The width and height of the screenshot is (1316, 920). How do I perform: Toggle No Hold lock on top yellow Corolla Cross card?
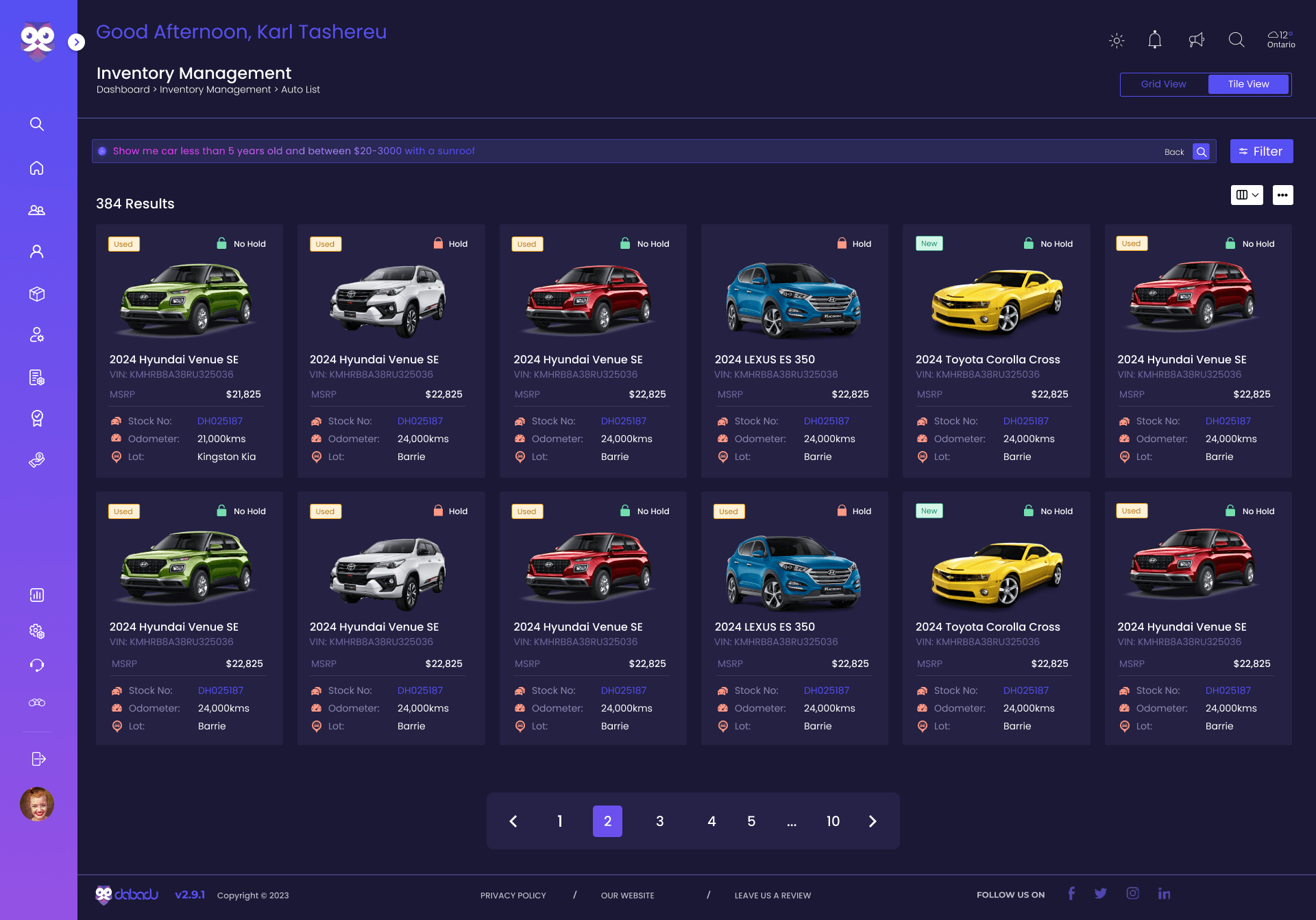click(x=1028, y=243)
